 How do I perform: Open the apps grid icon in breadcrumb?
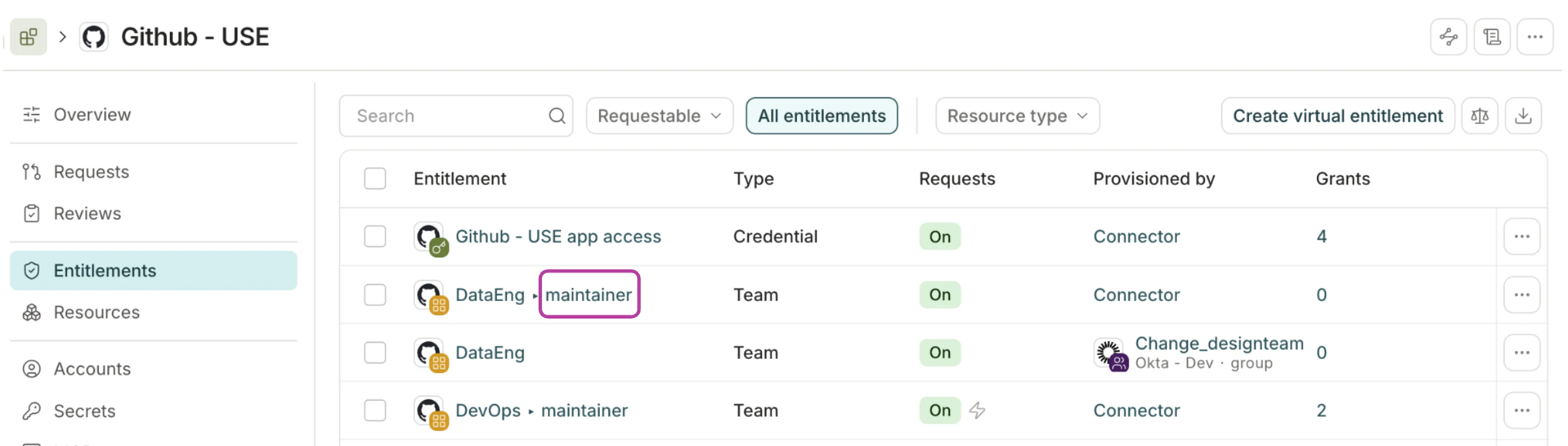[x=29, y=37]
